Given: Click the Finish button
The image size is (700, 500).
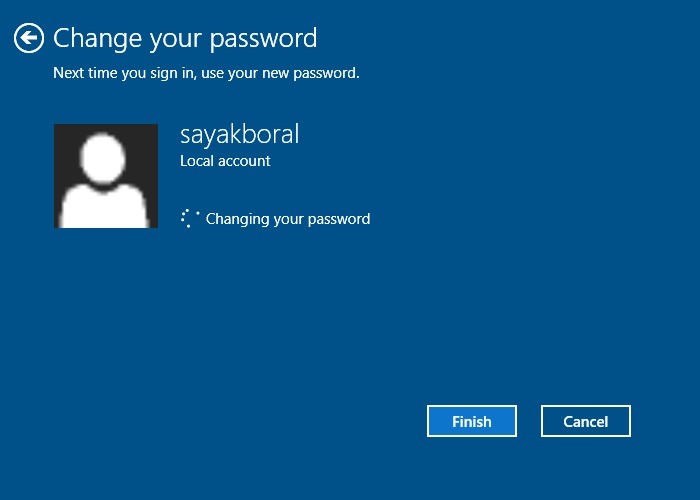Looking at the screenshot, I should 472,421.
